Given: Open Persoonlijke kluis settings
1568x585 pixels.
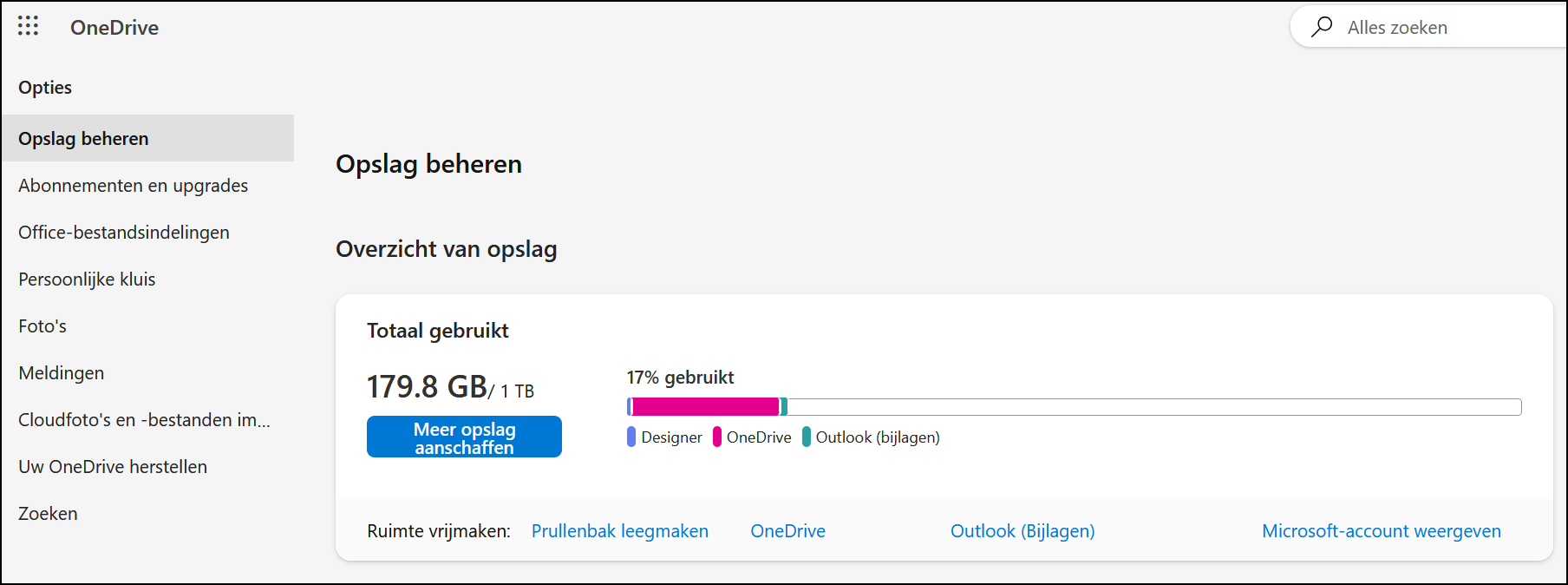Looking at the screenshot, I should pyautogui.click(x=86, y=279).
